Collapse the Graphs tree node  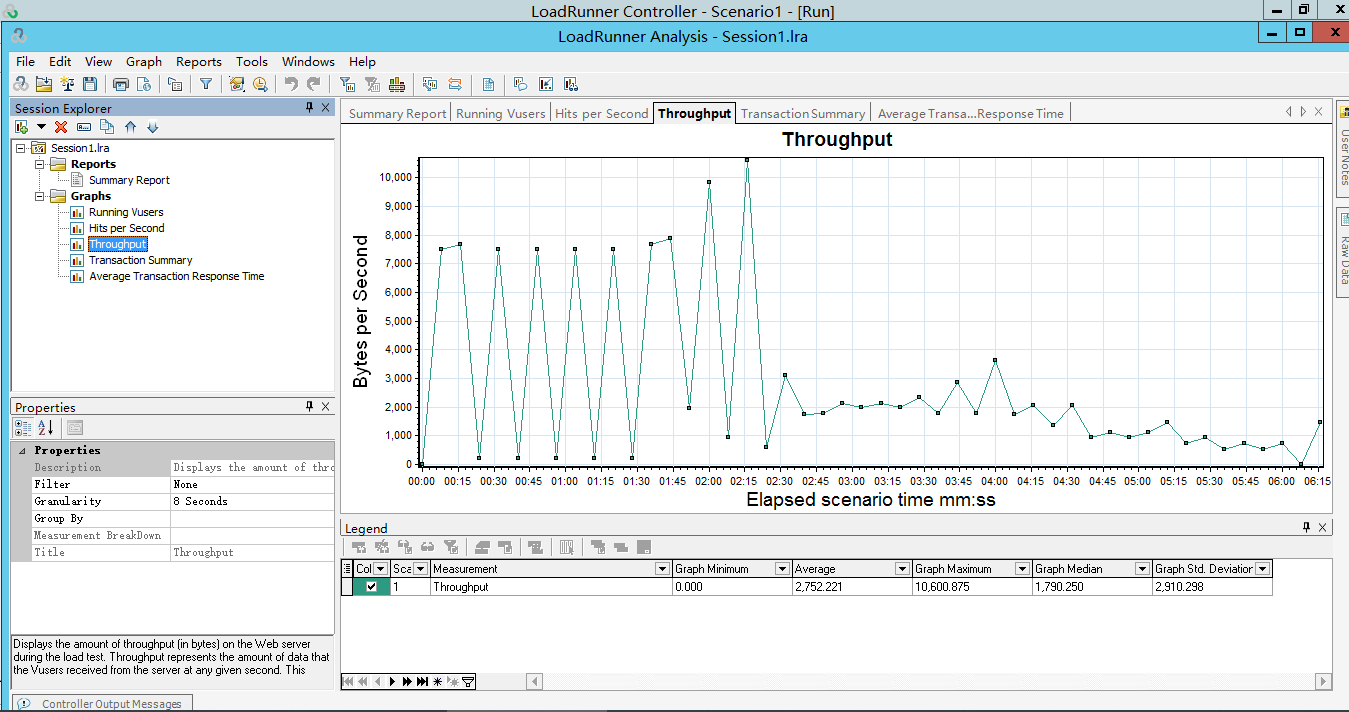(x=40, y=196)
